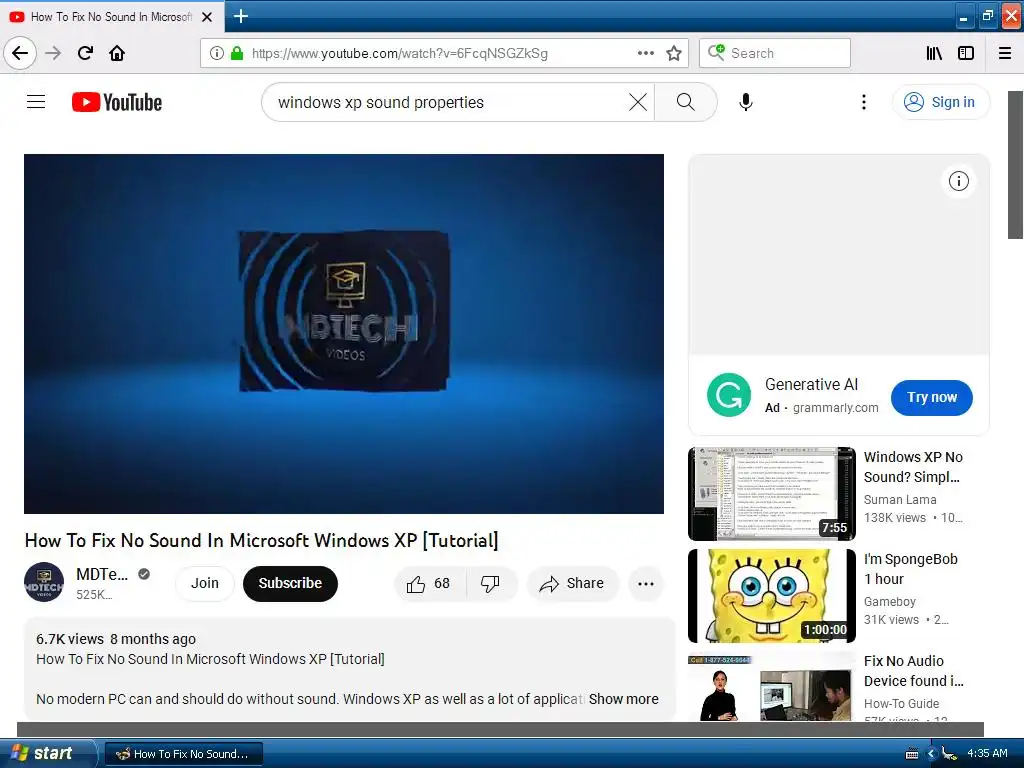Open Windows XP No Sound video thumbnail
Viewport: 1024px width, 768px height.
point(772,494)
